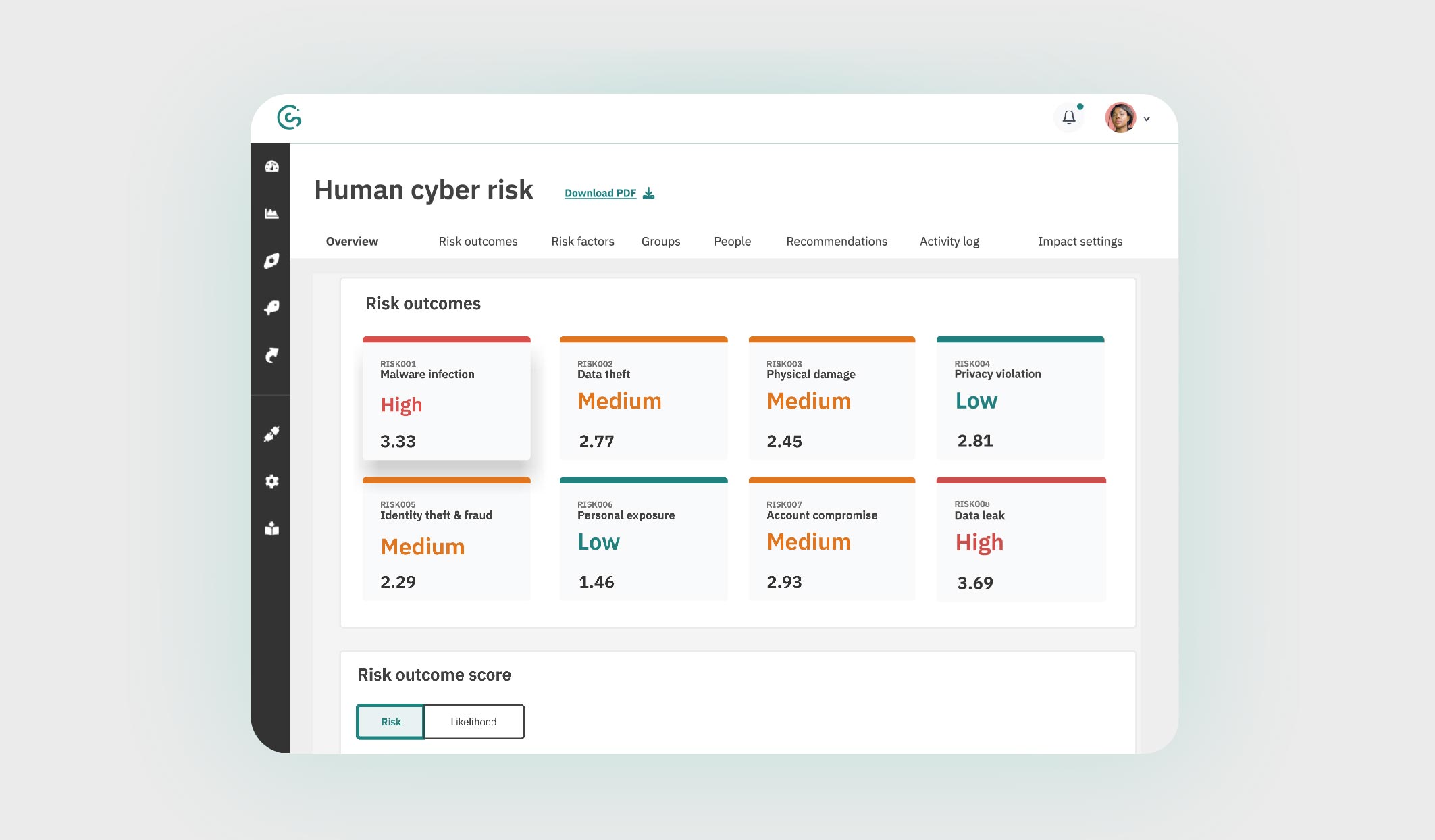View the Recommendations tab
This screenshot has width=1435, height=840.
(x=837, y=242)
